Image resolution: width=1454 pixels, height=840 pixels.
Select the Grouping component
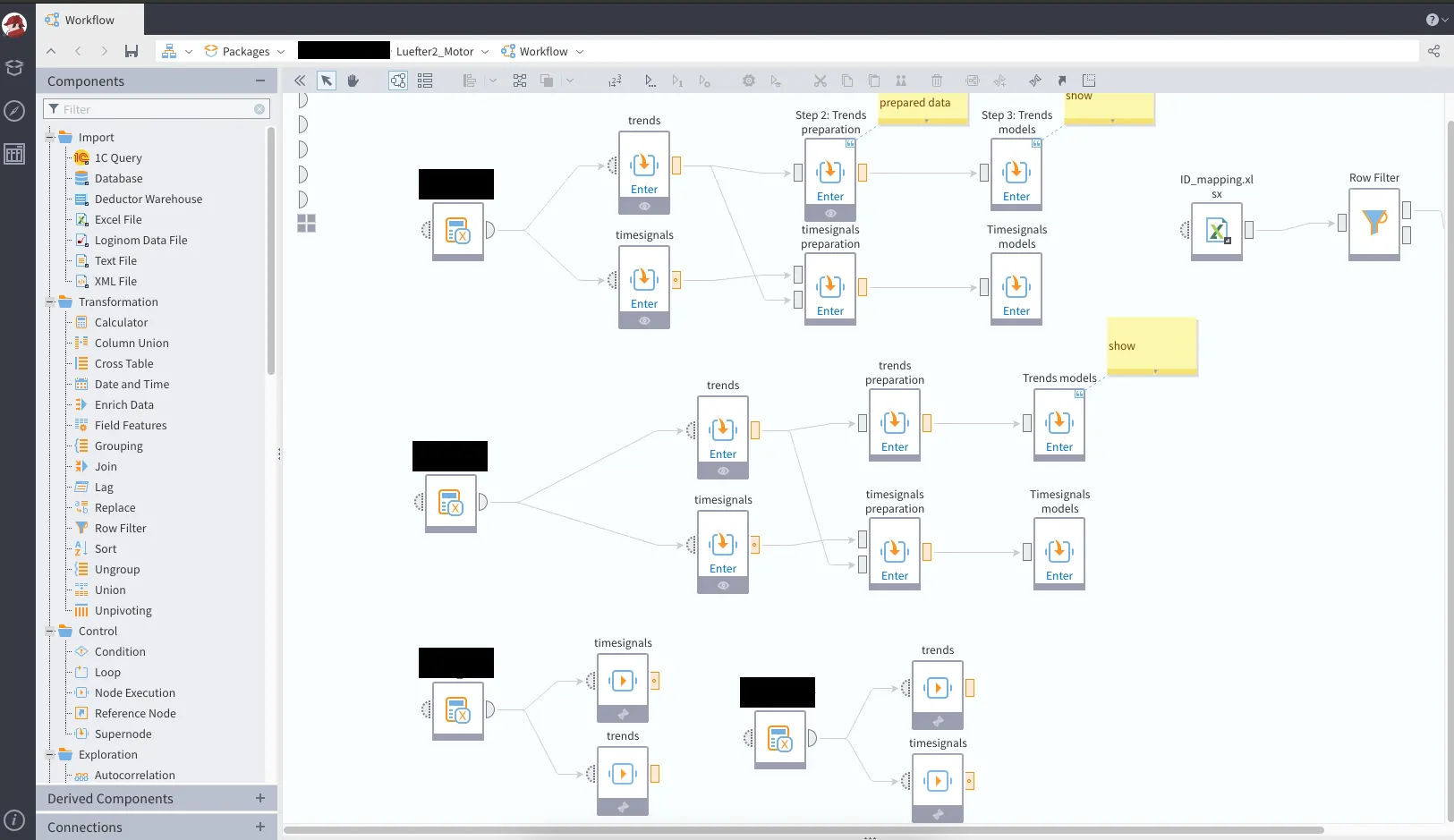point(118,445)
